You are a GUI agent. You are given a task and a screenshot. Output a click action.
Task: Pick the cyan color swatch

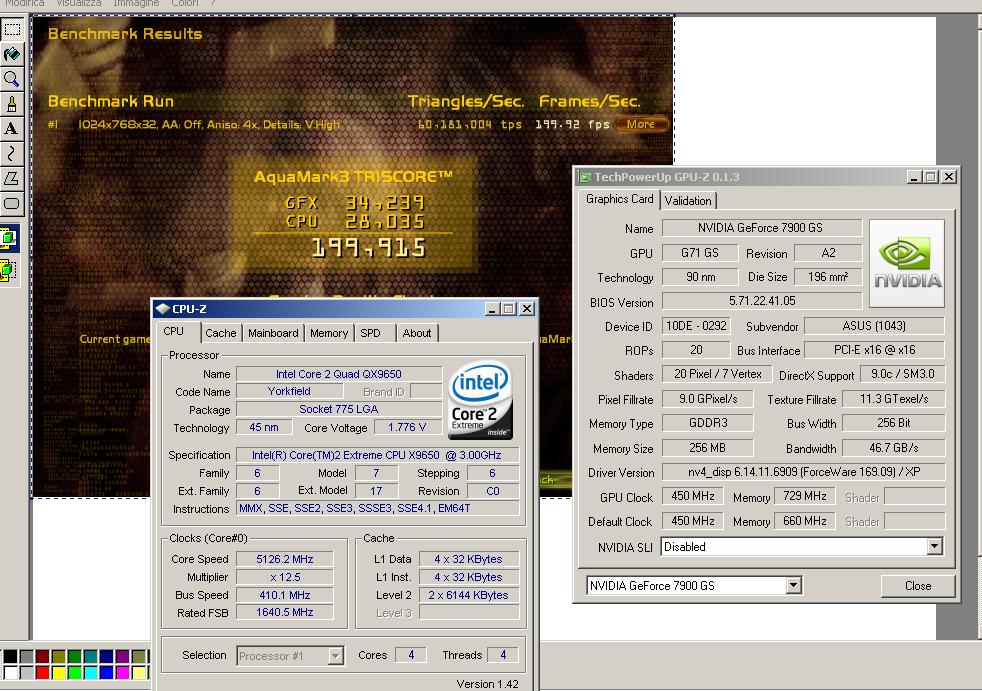tap(91, 673)
